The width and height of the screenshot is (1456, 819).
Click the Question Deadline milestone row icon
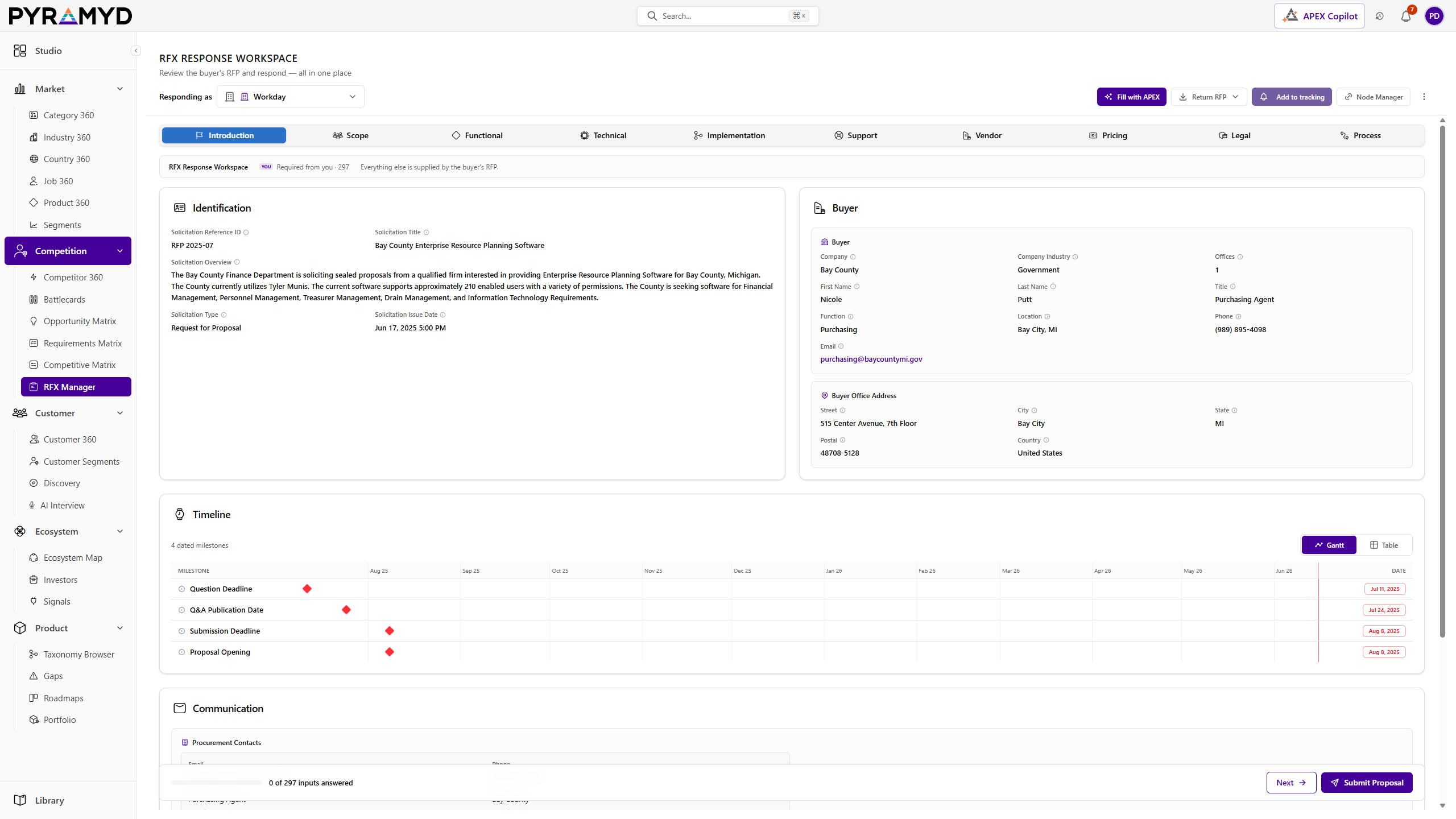181,589
